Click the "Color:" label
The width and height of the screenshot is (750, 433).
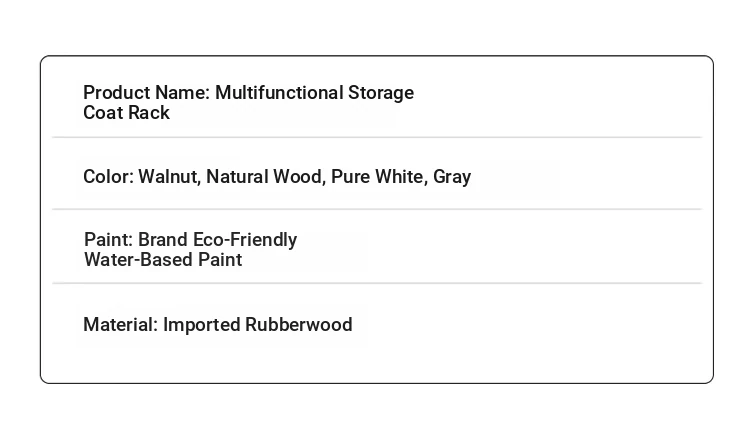[109, 177]
